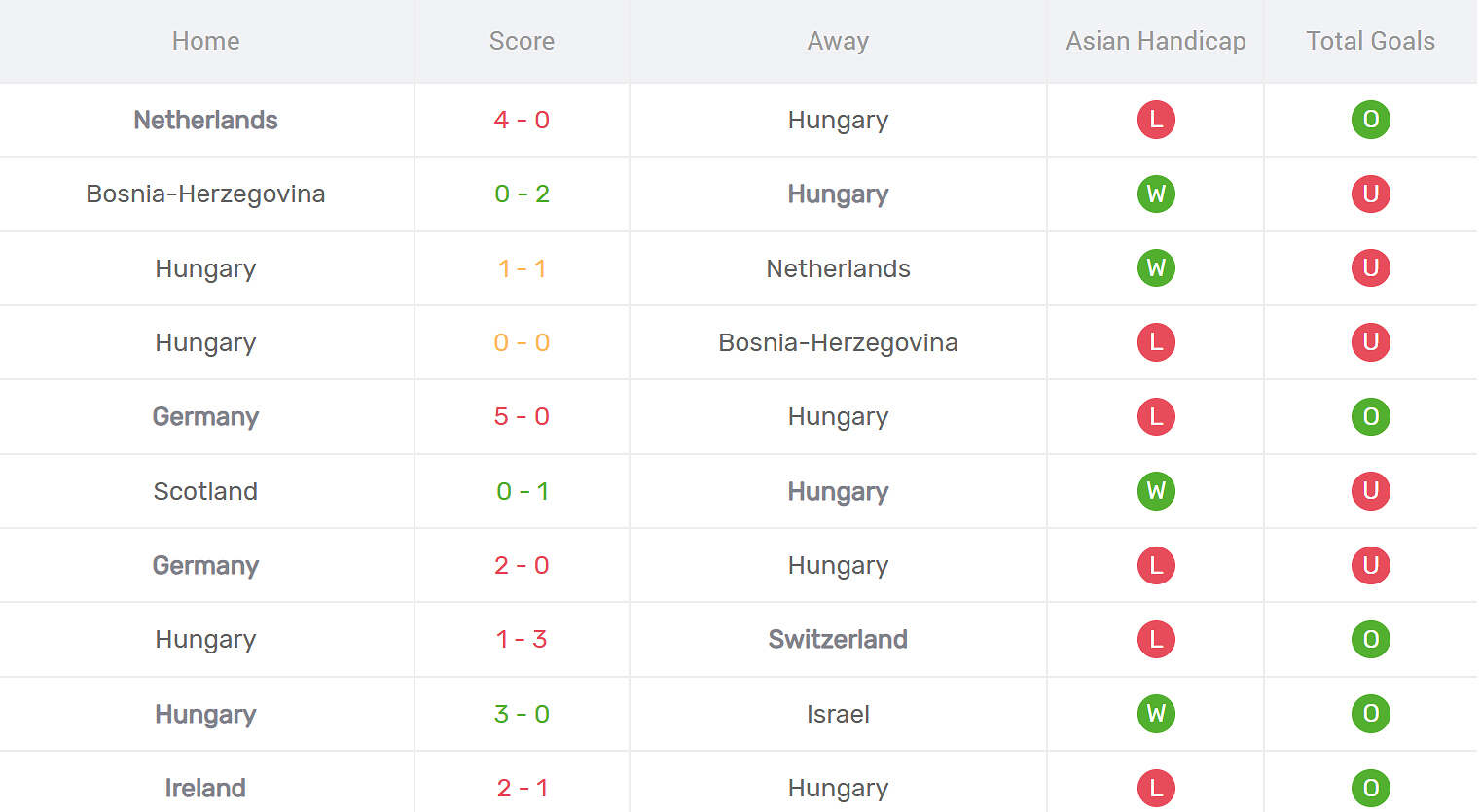The image size is (1480, 812).
Task: Select the 3 - 0 score versus Israel
Action: [522, 714]
